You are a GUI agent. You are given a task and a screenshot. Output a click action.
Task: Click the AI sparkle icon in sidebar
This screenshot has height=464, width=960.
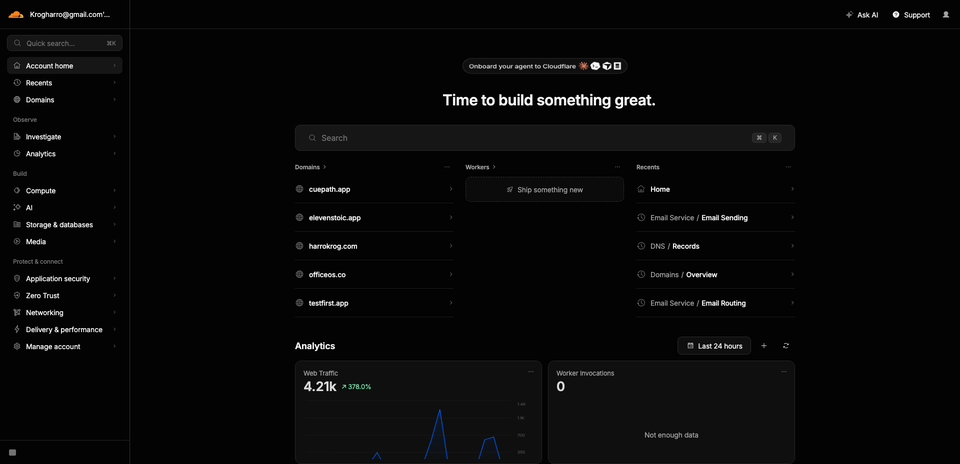click(17, 208)
